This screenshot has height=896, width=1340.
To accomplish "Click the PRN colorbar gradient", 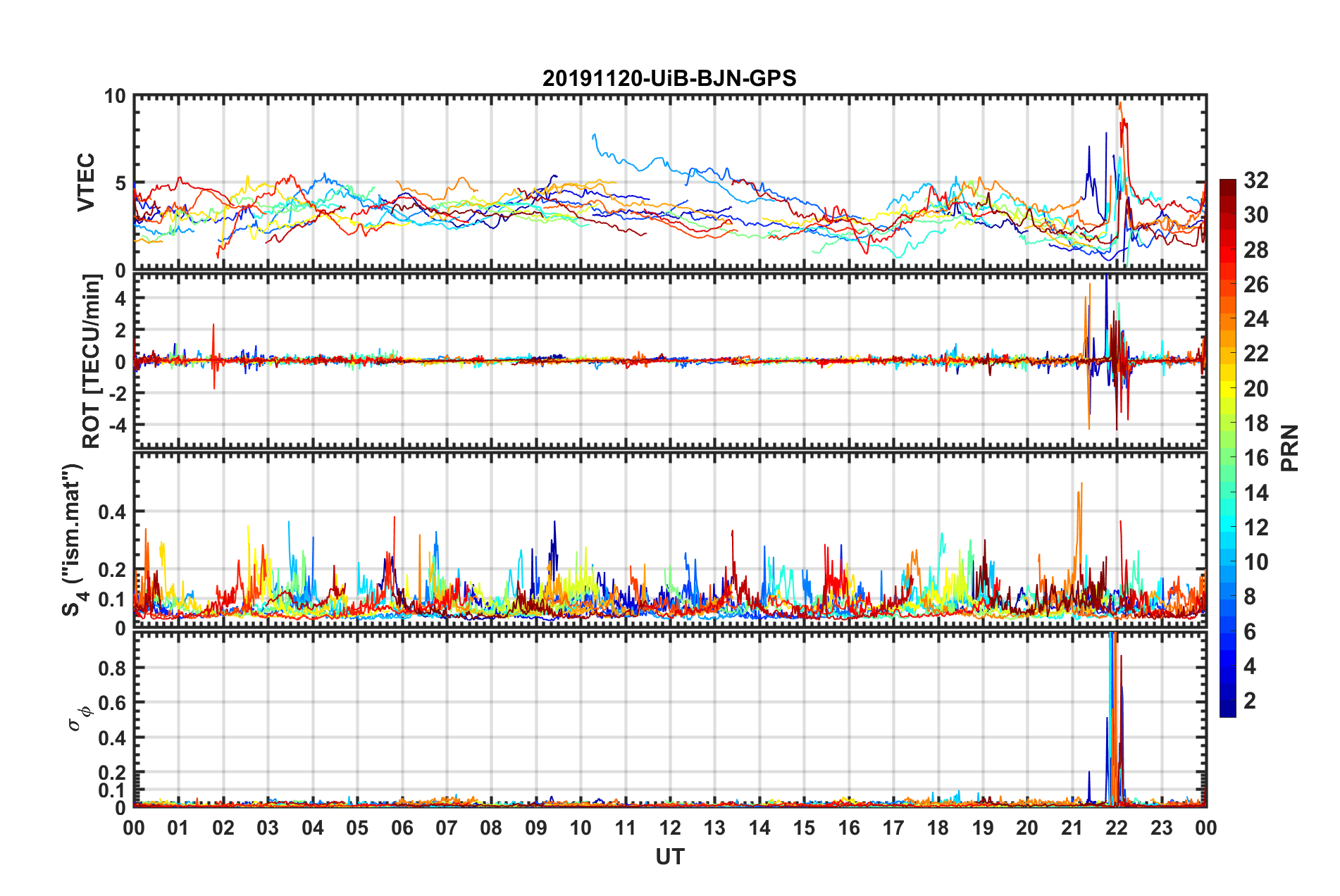I will 1228,449.
